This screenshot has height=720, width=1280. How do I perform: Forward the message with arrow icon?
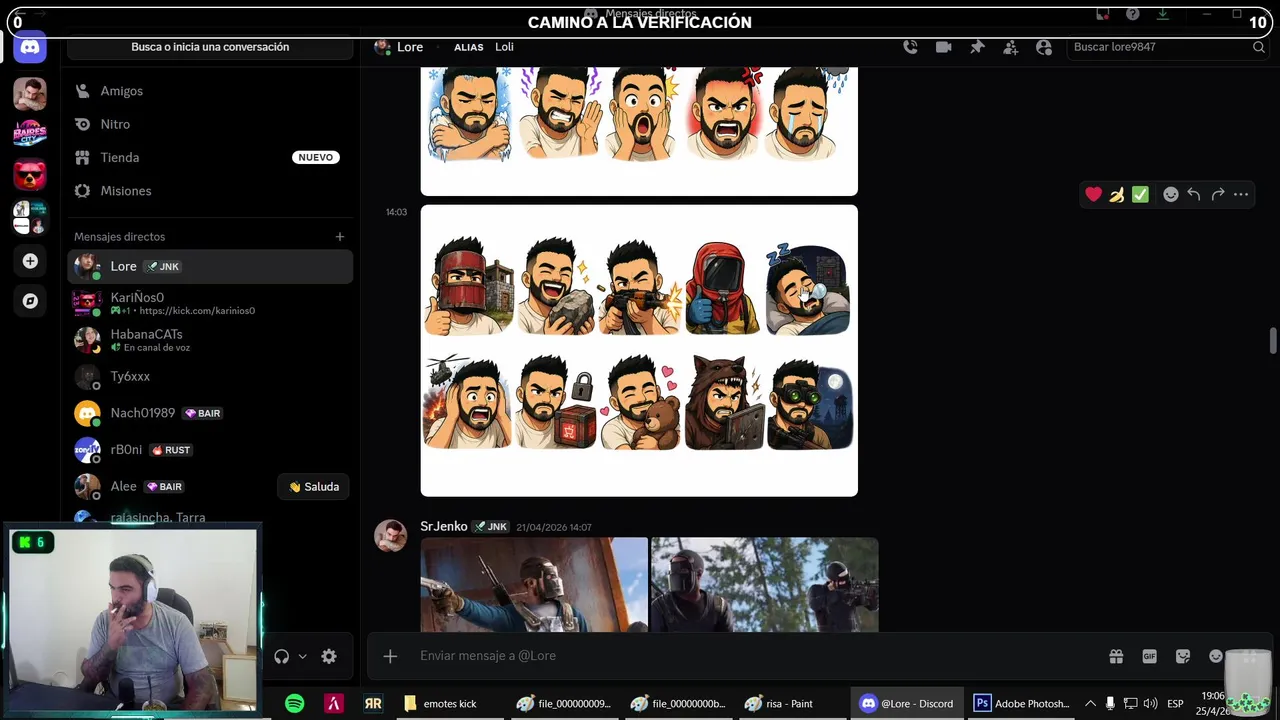tap(1217, 194)
